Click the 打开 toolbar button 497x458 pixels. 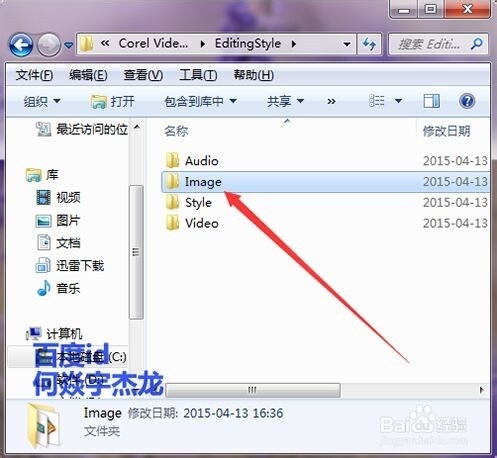[113, 101]
